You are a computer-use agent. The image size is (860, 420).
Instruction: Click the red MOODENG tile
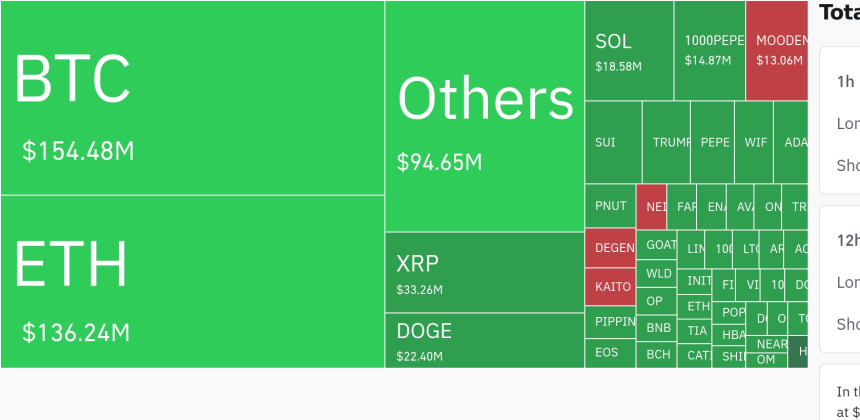pos(776,51)
